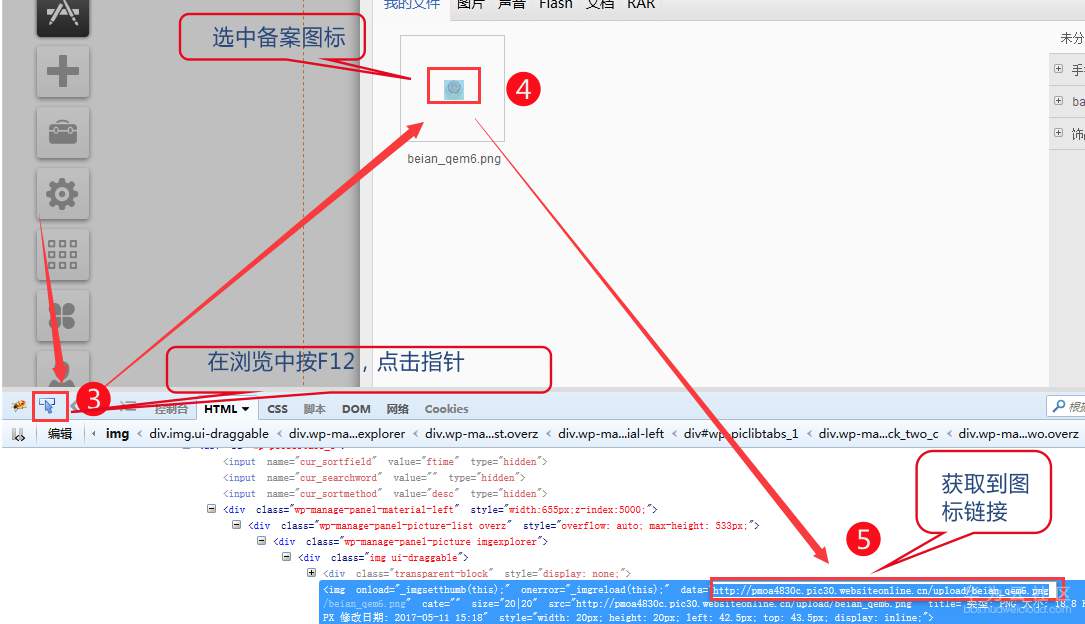This screenshot has width=1085, height=624.
Task: Switch to the RAR file tab
Action: (641, 4)
